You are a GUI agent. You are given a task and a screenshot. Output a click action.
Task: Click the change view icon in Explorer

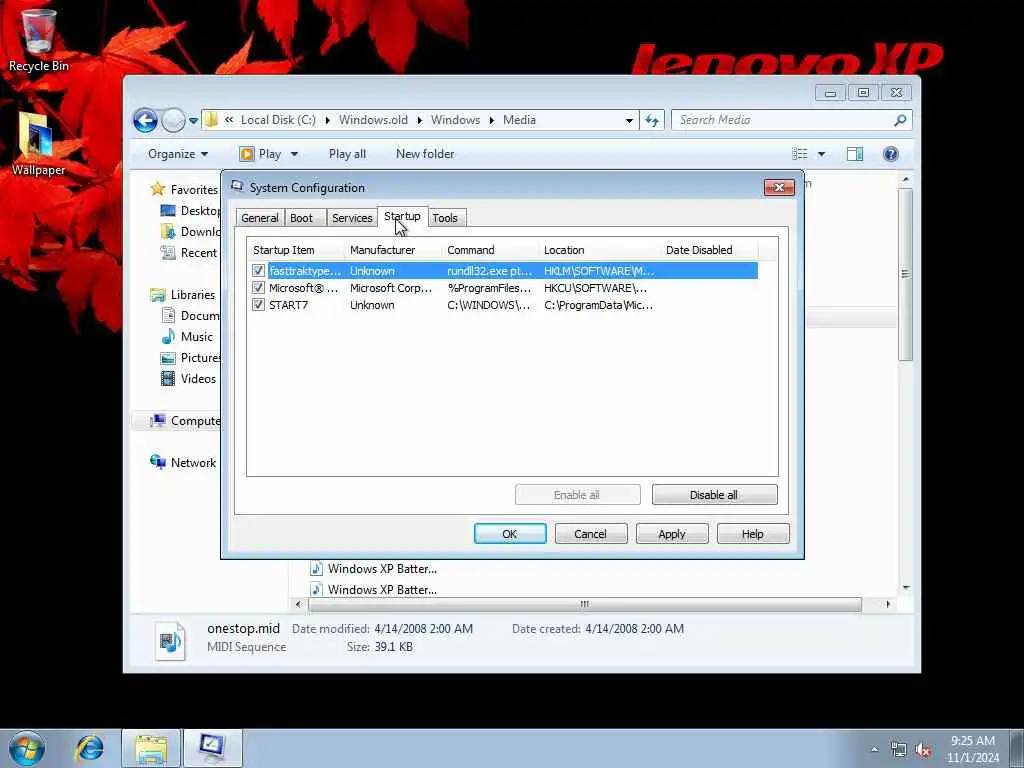coord(800,154)
